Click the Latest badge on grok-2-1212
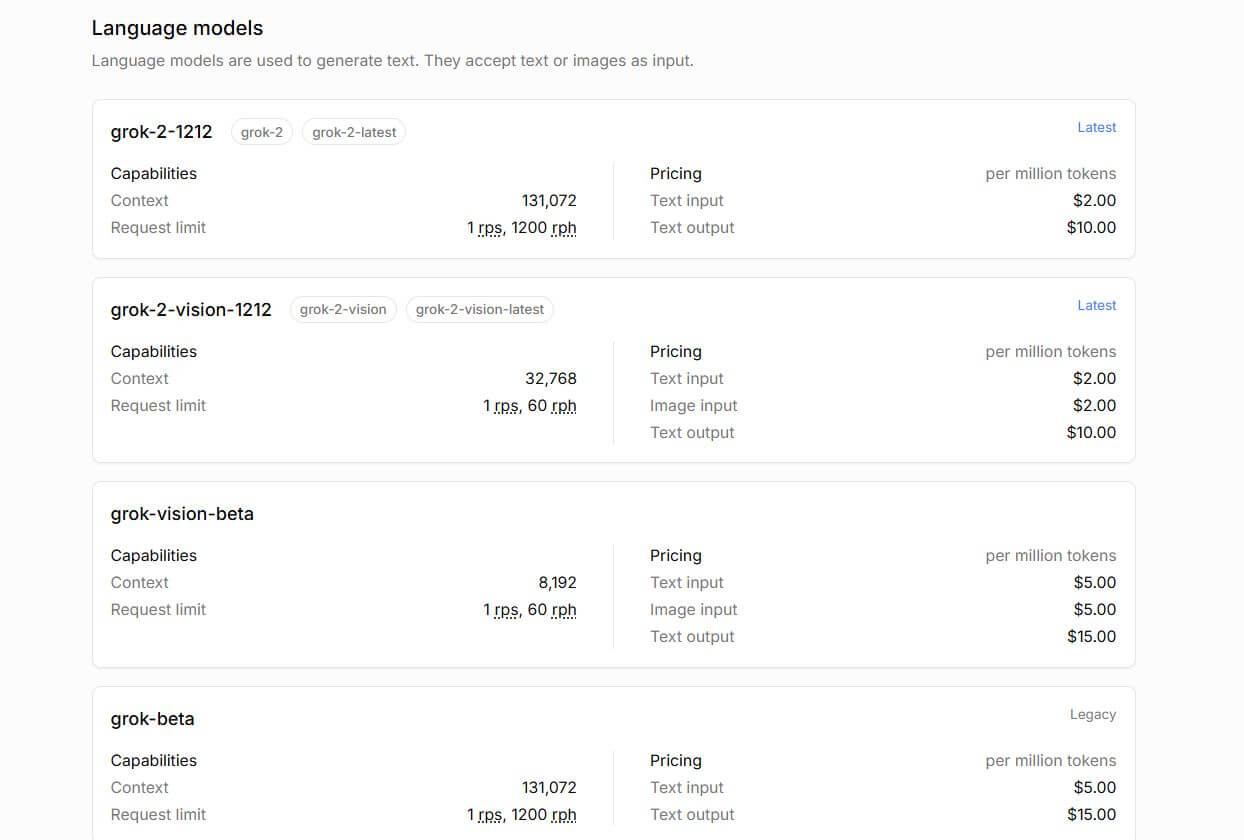This screenshot has width=1244, height=840. 1096,127
